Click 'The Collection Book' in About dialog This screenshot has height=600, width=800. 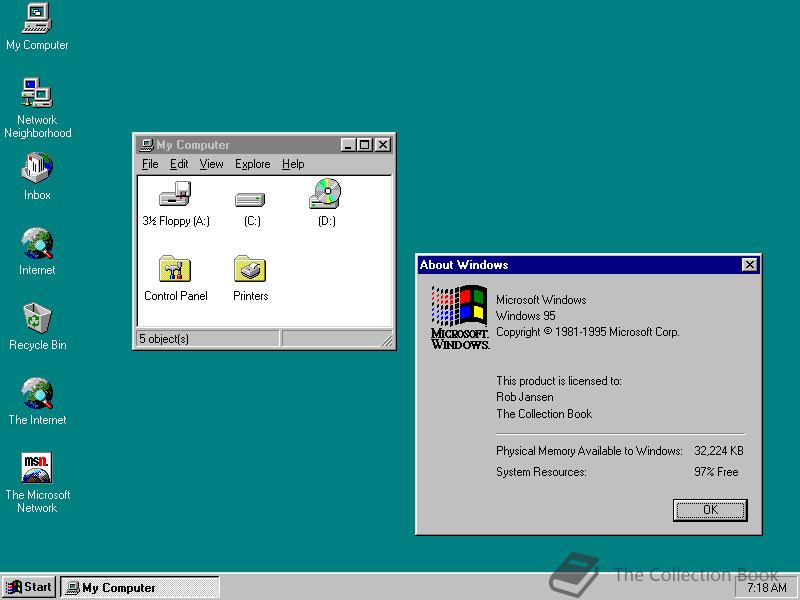[544, 414]
